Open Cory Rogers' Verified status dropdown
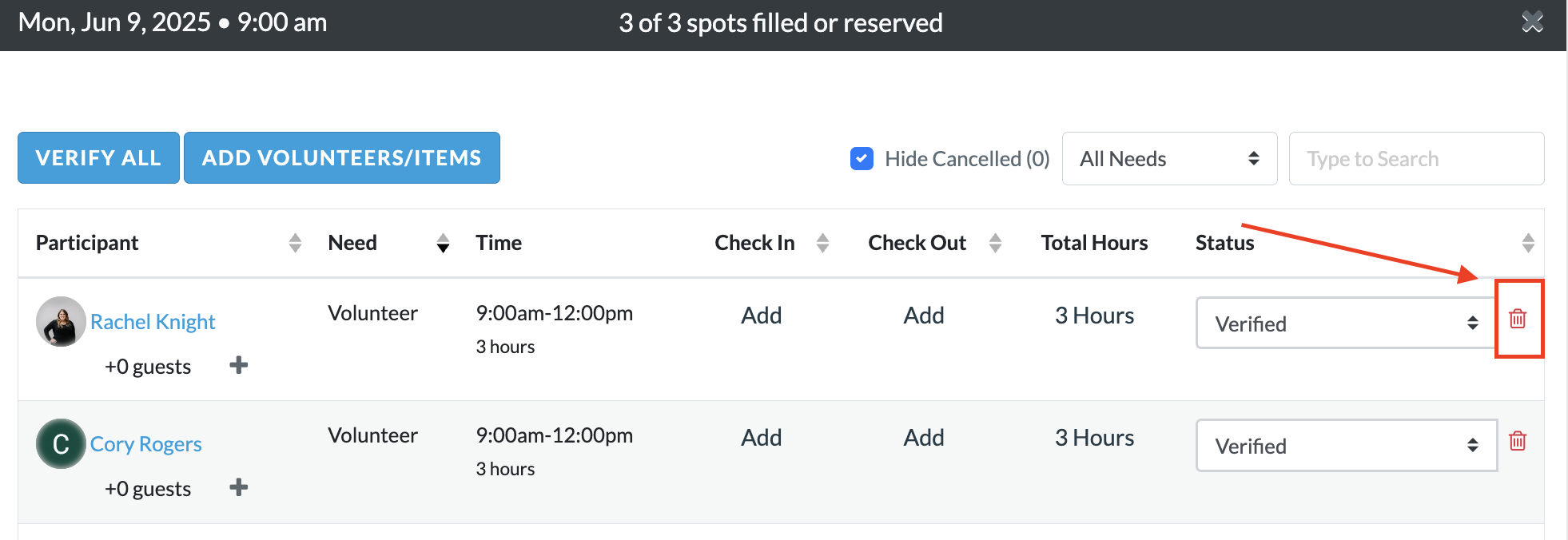1568x540 pixels. pos(1347,445)
